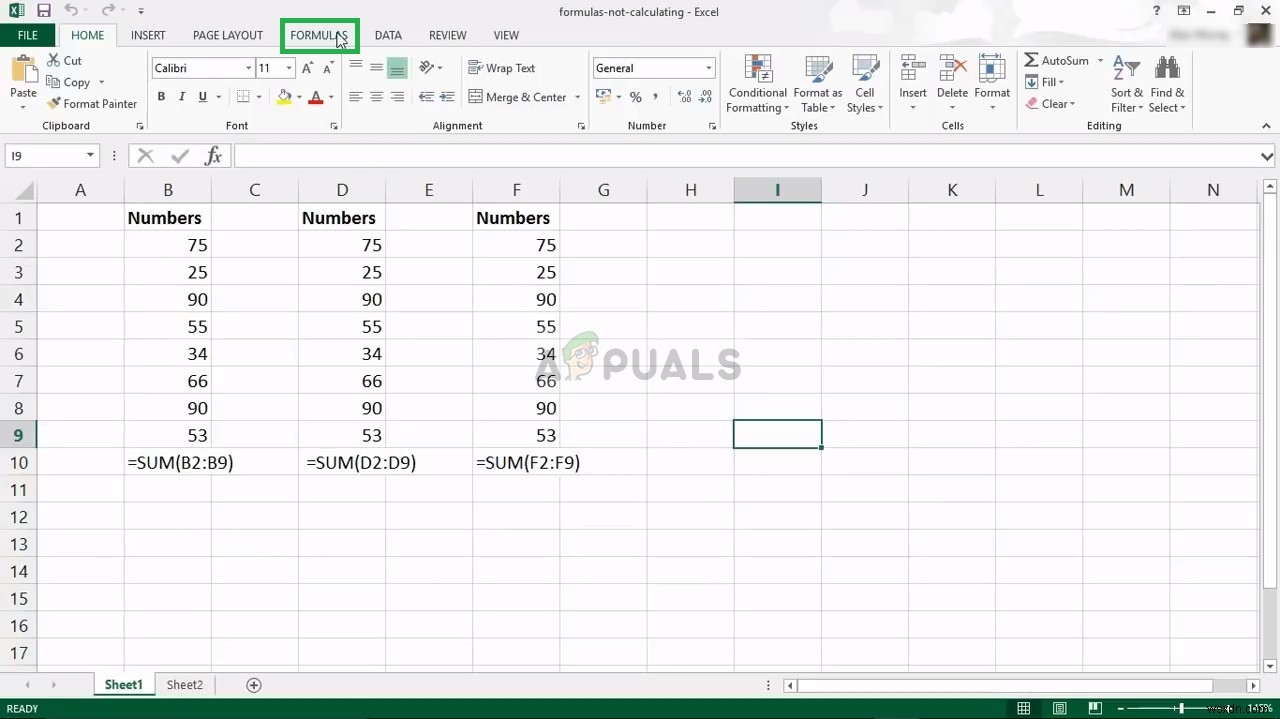Switch to the INSERT tab
This screenshot has width=1280, height=719.
(x=148, y=35)
